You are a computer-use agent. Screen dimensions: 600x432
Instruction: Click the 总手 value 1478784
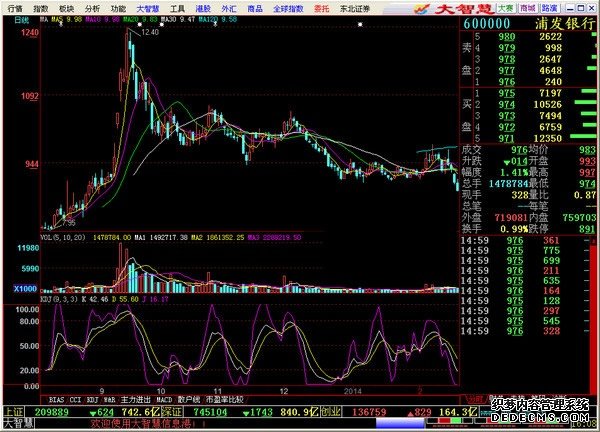tap(509, 184)
